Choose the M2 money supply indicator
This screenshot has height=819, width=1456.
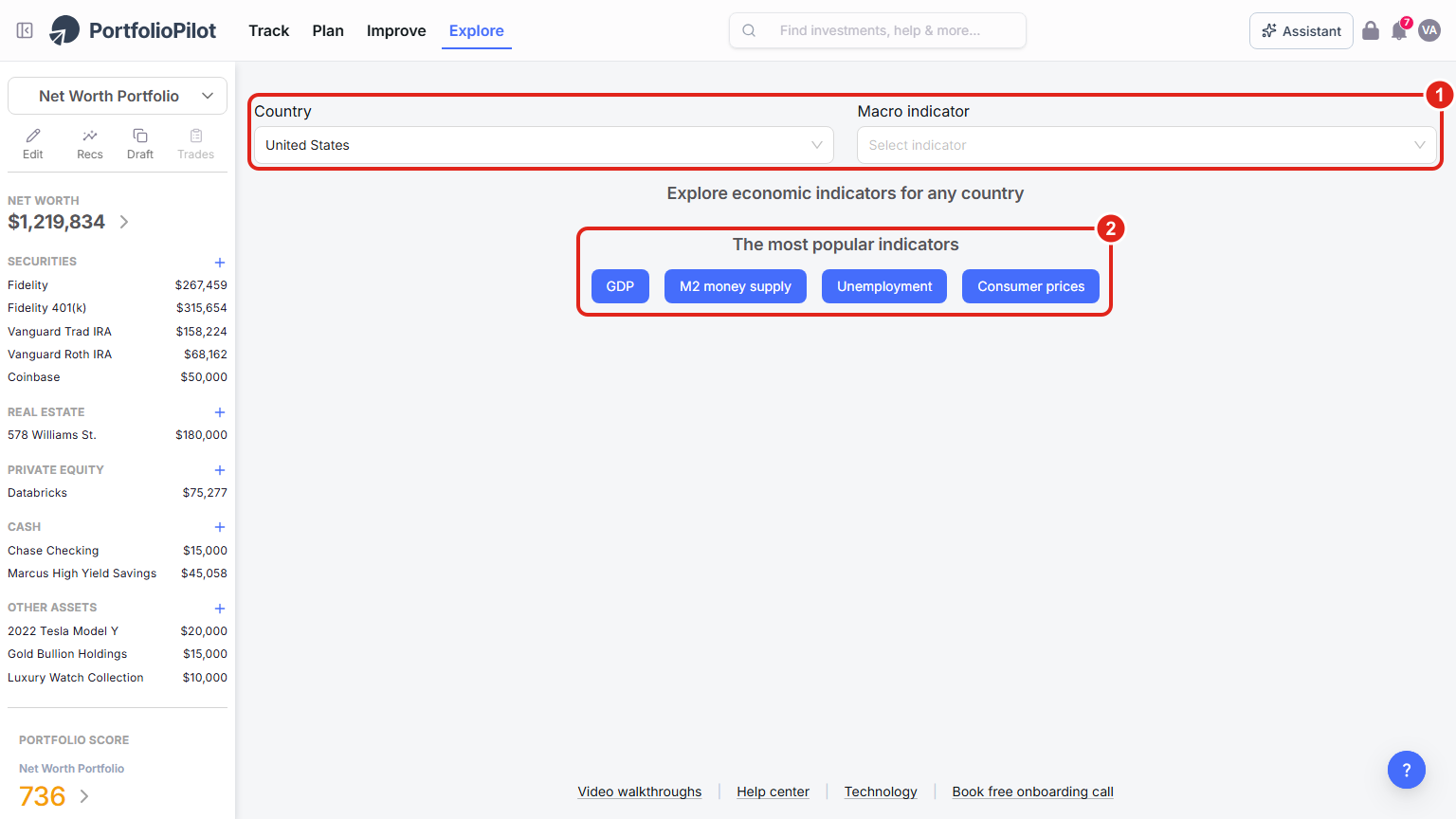(x=736, y=286)
